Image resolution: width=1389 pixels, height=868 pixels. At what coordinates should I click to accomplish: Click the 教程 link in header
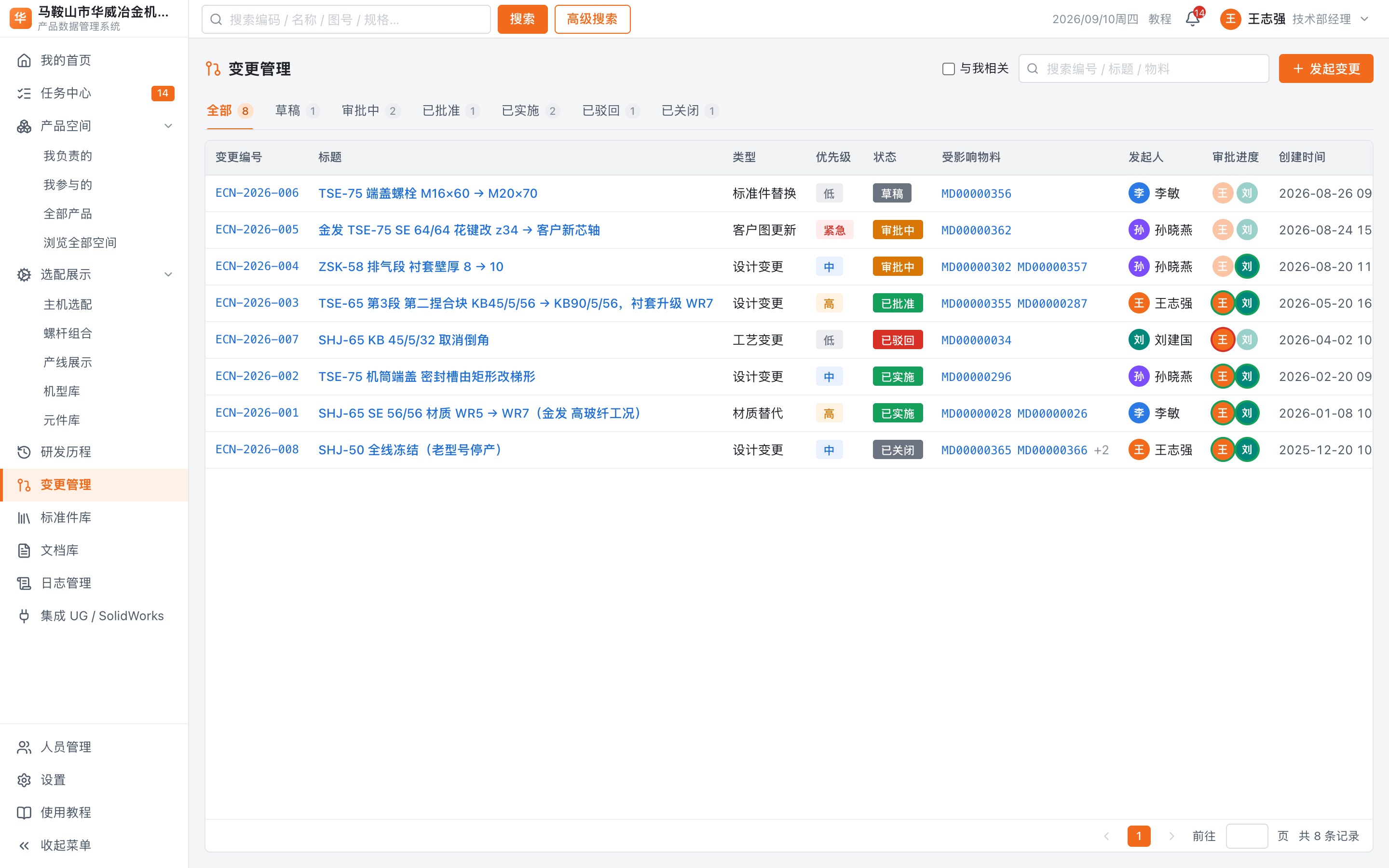click(1159, 19)
